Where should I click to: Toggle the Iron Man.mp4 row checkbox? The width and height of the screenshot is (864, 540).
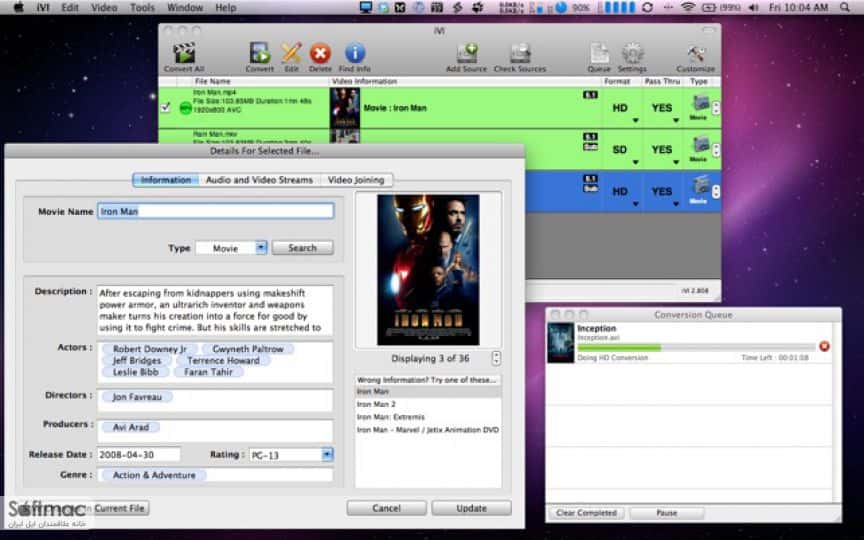165,107
